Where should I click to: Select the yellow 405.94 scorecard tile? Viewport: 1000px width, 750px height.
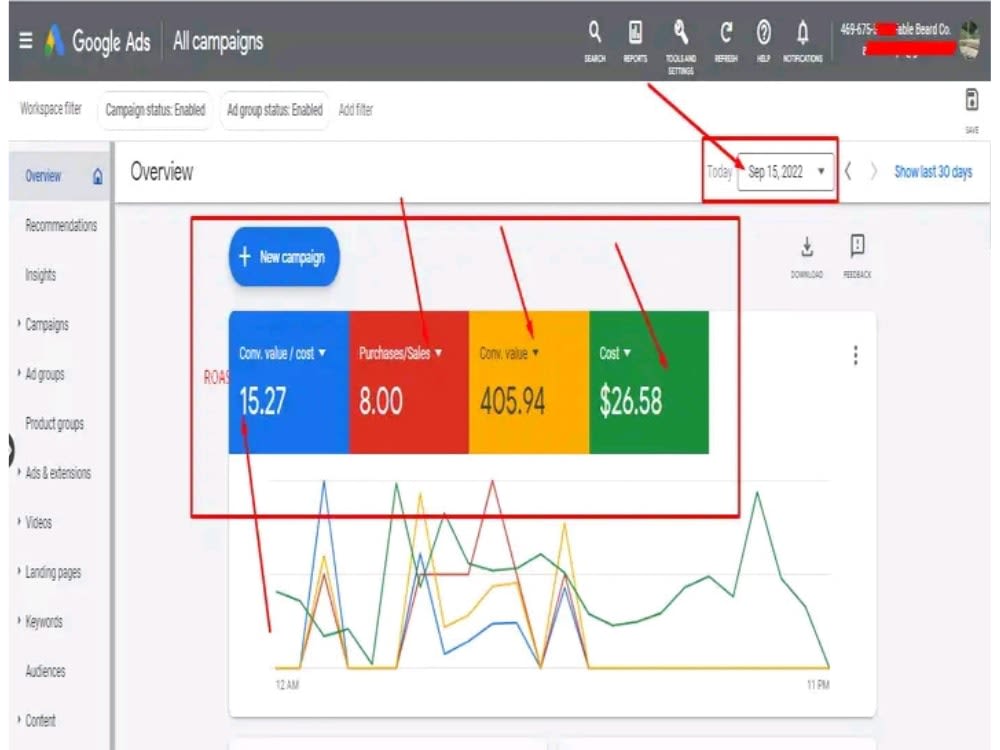coord(529,383)
